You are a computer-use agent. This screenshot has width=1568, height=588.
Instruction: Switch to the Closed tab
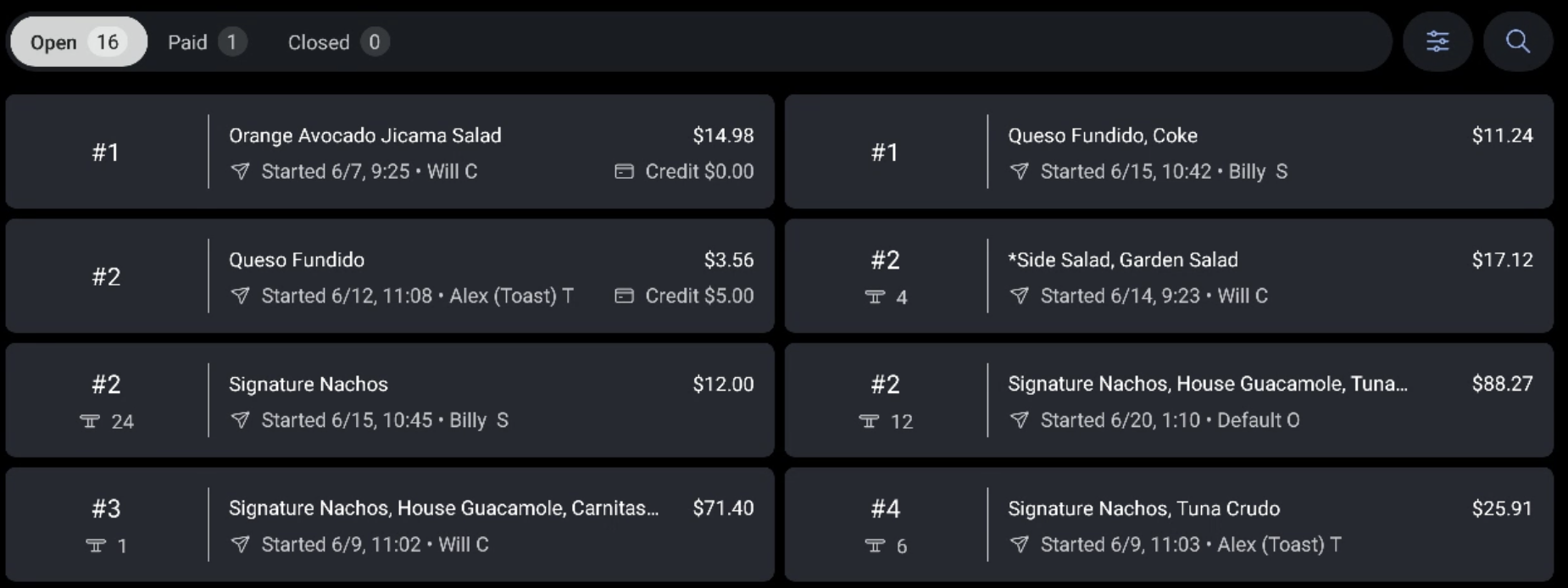337,42
